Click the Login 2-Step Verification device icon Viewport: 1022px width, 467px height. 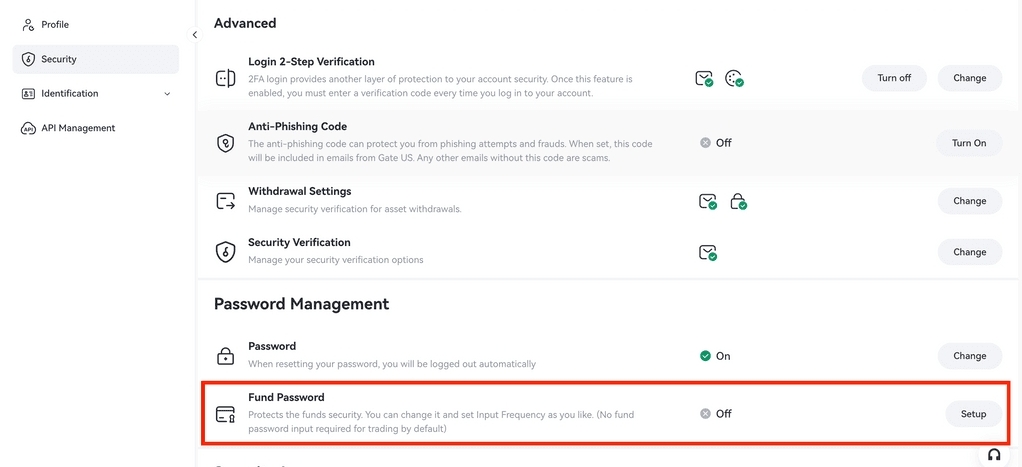click(x=225, y=78)
